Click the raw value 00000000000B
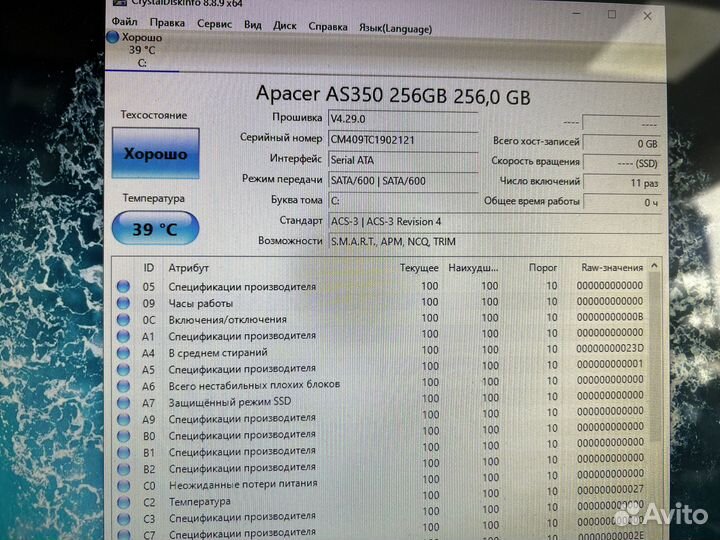Viewport: 720px width, 540px height. (x=610, y=317)
